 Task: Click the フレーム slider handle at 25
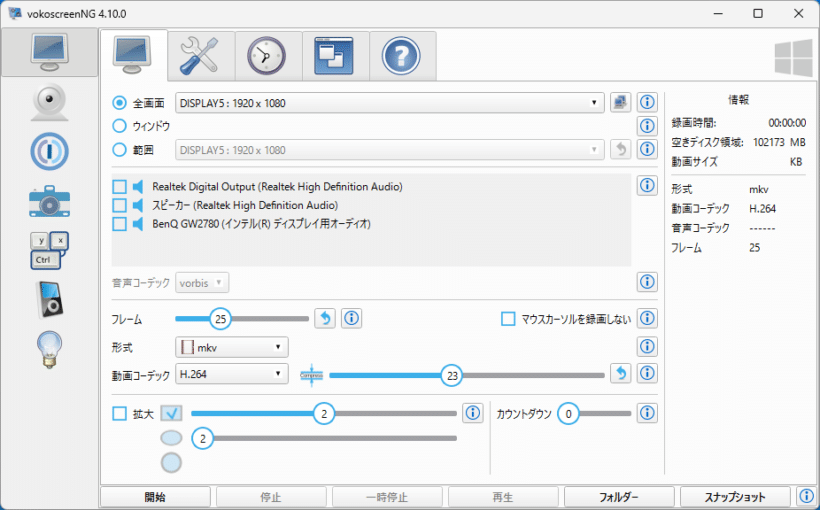pos(220,319)
